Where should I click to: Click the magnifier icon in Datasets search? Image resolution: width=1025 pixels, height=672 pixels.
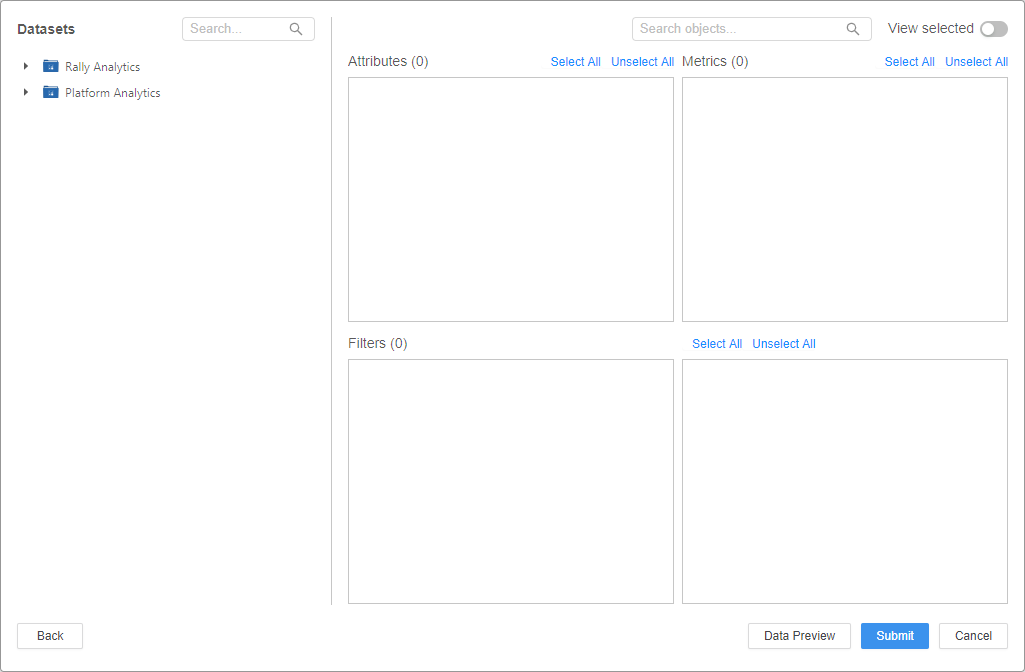tap(296, 29)
